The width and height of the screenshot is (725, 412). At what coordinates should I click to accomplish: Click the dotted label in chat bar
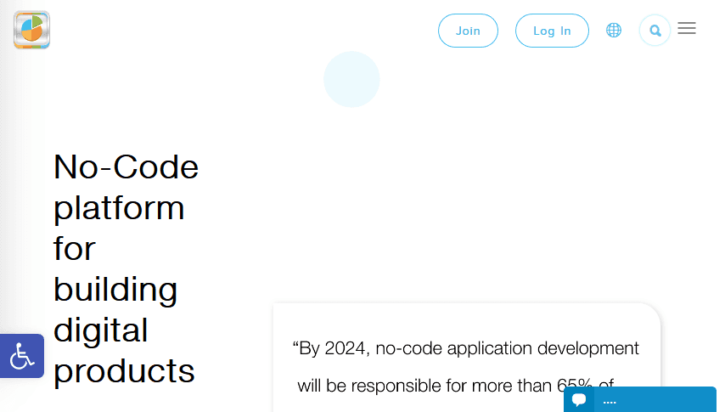point(610,402)
